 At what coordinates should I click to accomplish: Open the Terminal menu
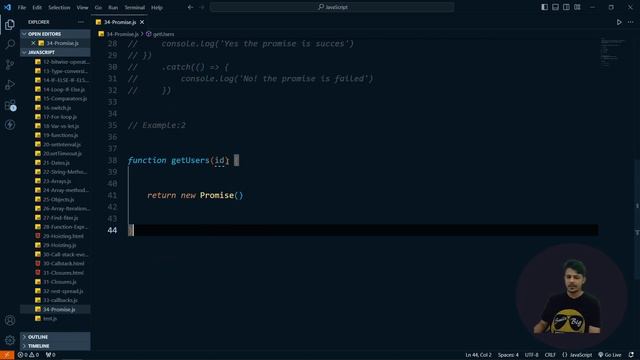click(x=134, y=7)
